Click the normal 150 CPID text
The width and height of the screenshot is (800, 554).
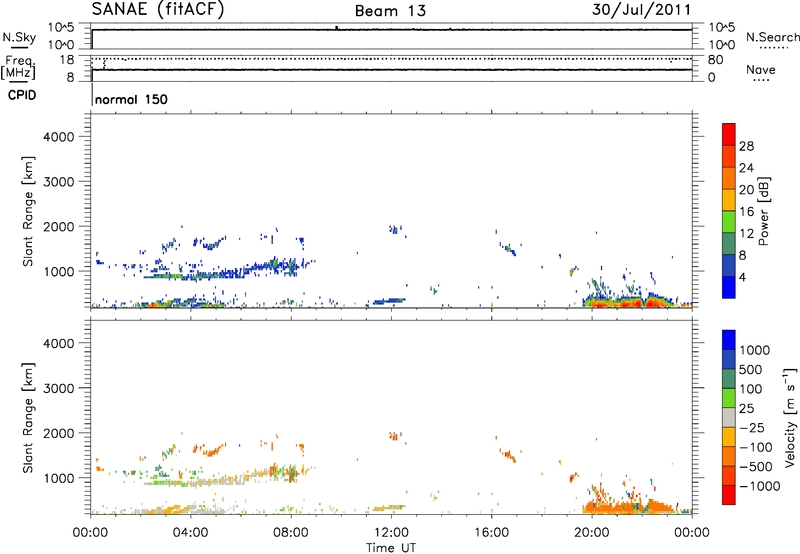coord(131,99)
